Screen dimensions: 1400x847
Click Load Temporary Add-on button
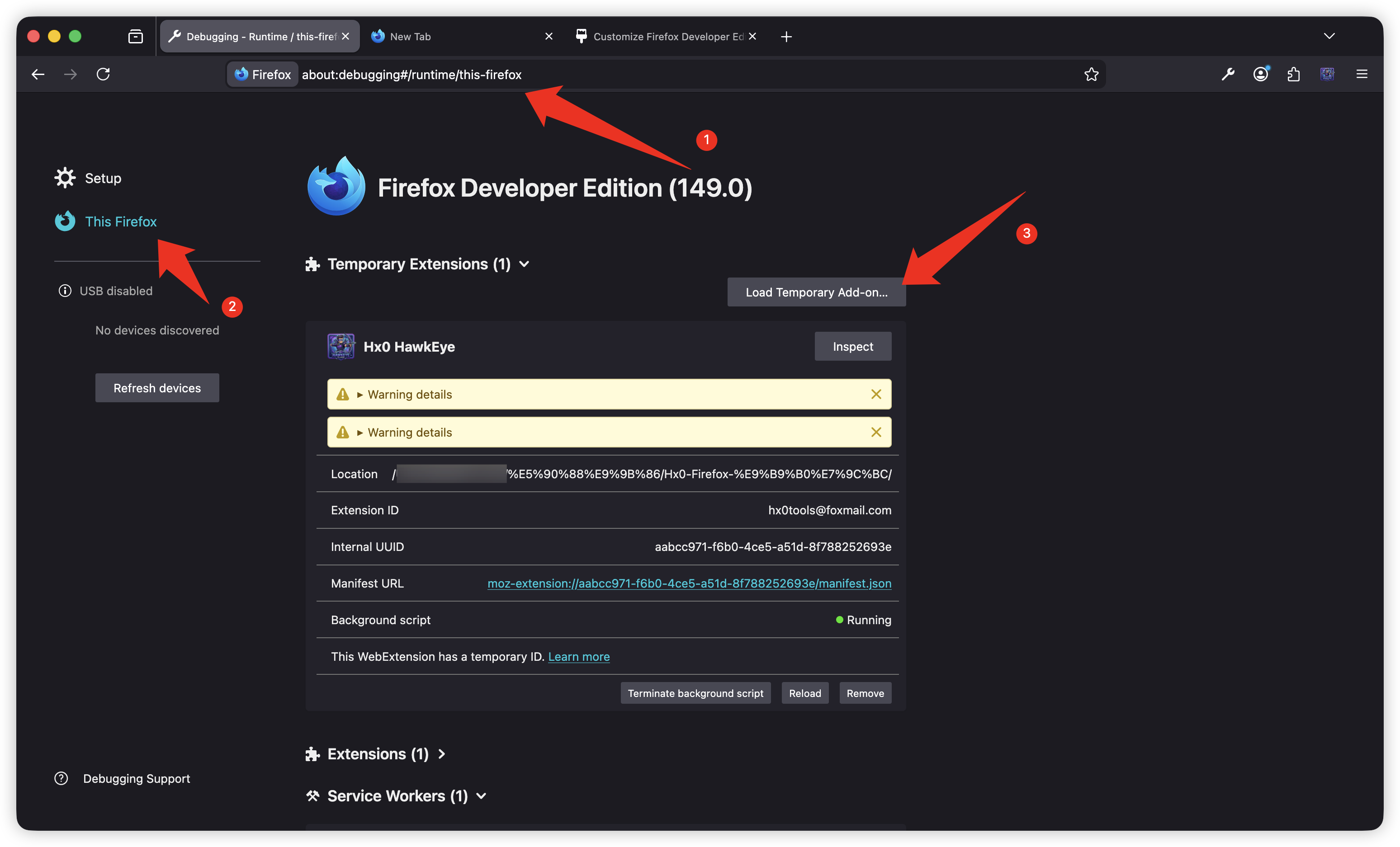816,292
